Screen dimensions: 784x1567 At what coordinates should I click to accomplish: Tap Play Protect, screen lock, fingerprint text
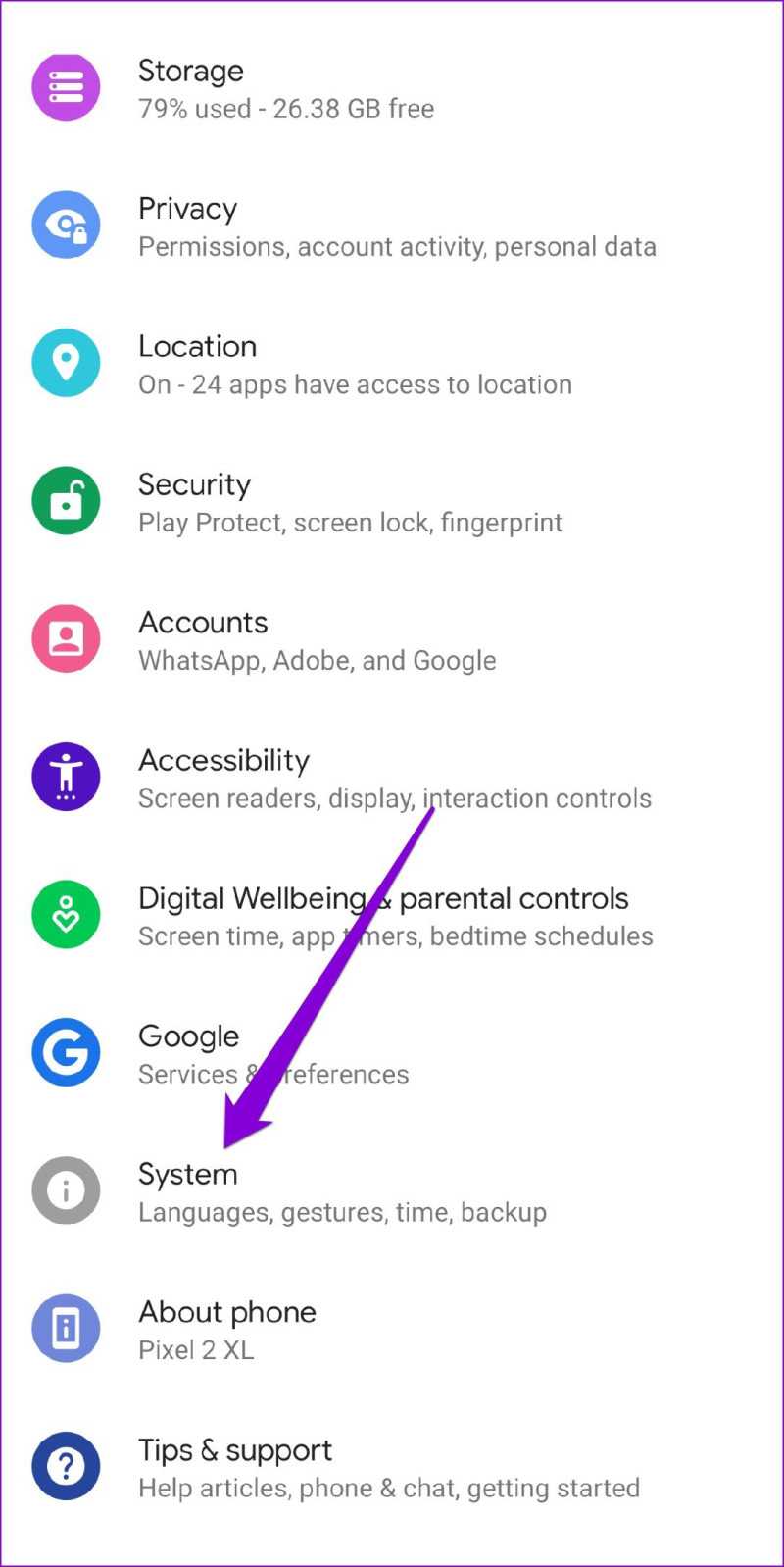click(350, 523)
